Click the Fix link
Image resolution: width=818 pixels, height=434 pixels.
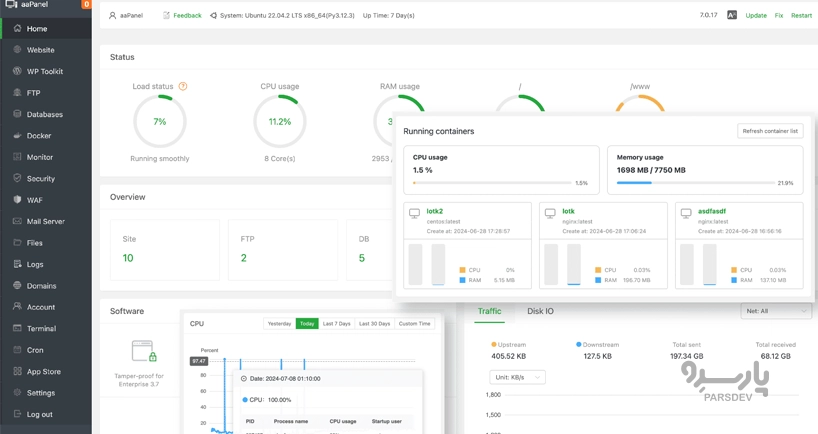(x=779, y=16)
